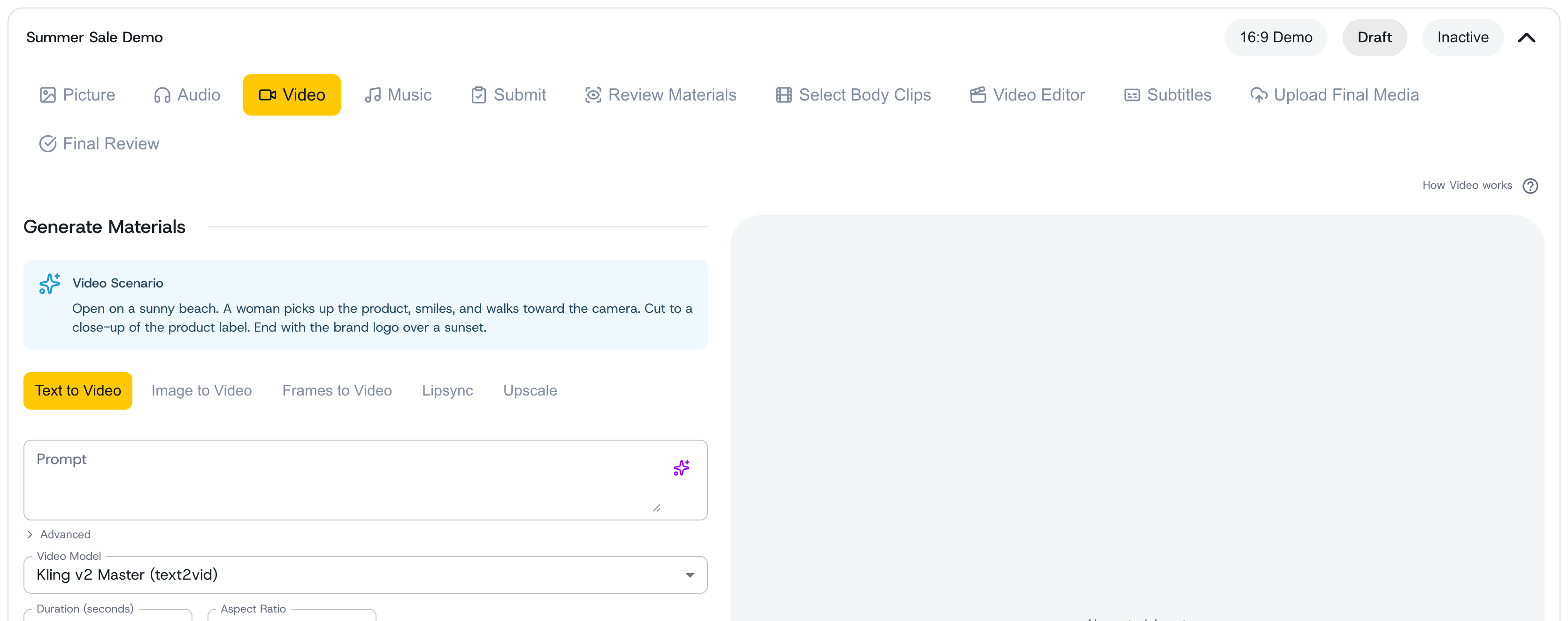Open the Picture step tab
This screenshot has height=621, width=1568.
pos(77,95)
